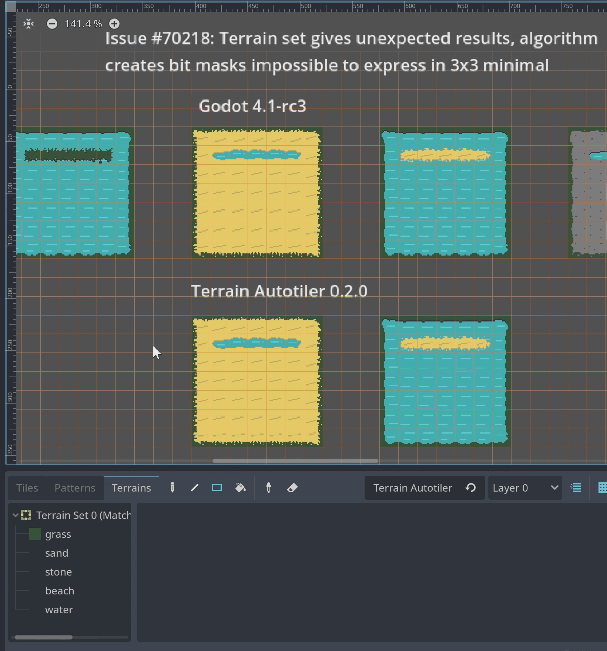Click the ruler corner box at top-left

tap(11, 7)
